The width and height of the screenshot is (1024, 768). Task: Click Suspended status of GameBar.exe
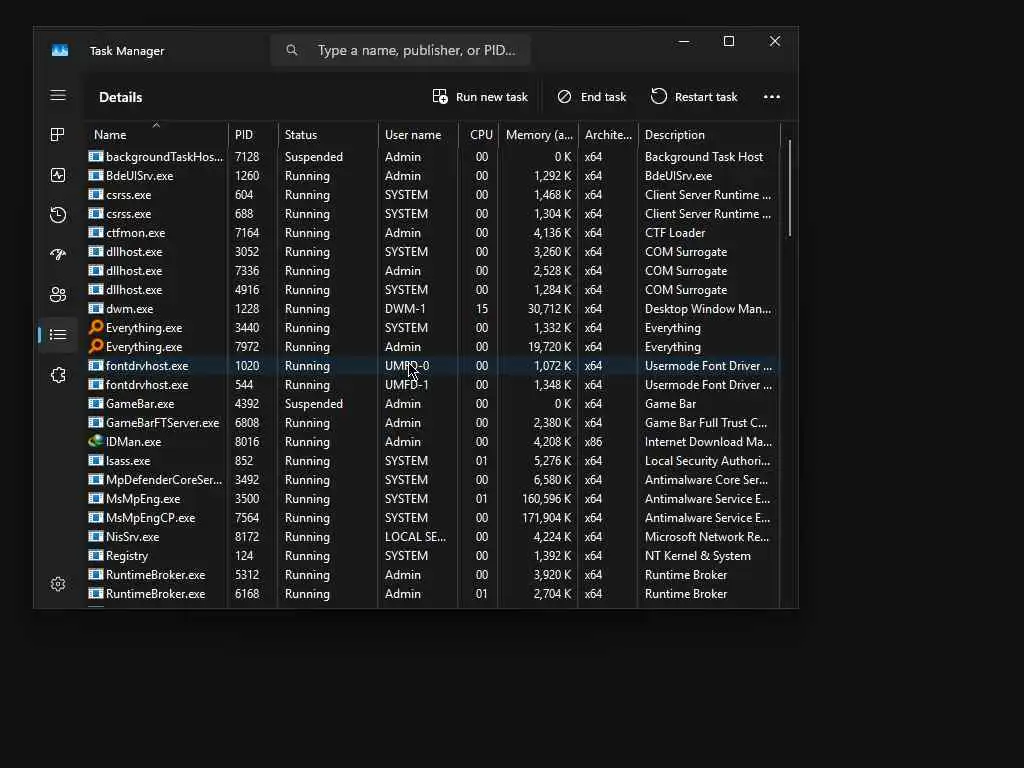(x=313, y=404)
